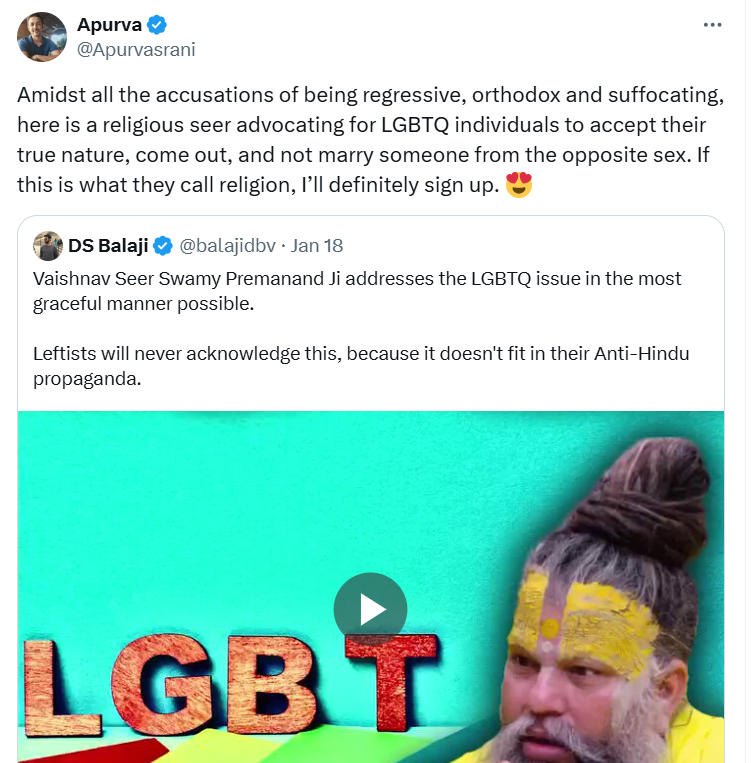Open the @balajidbv handle
This screenshot has width=755, height=763.
[228, 246]
